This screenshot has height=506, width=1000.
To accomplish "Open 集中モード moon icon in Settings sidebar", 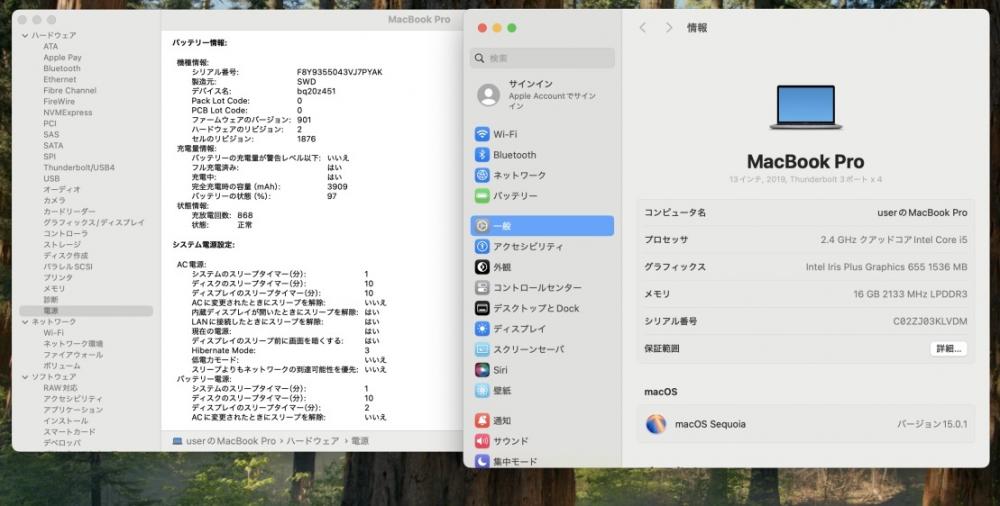I will (x=482, y=461).
